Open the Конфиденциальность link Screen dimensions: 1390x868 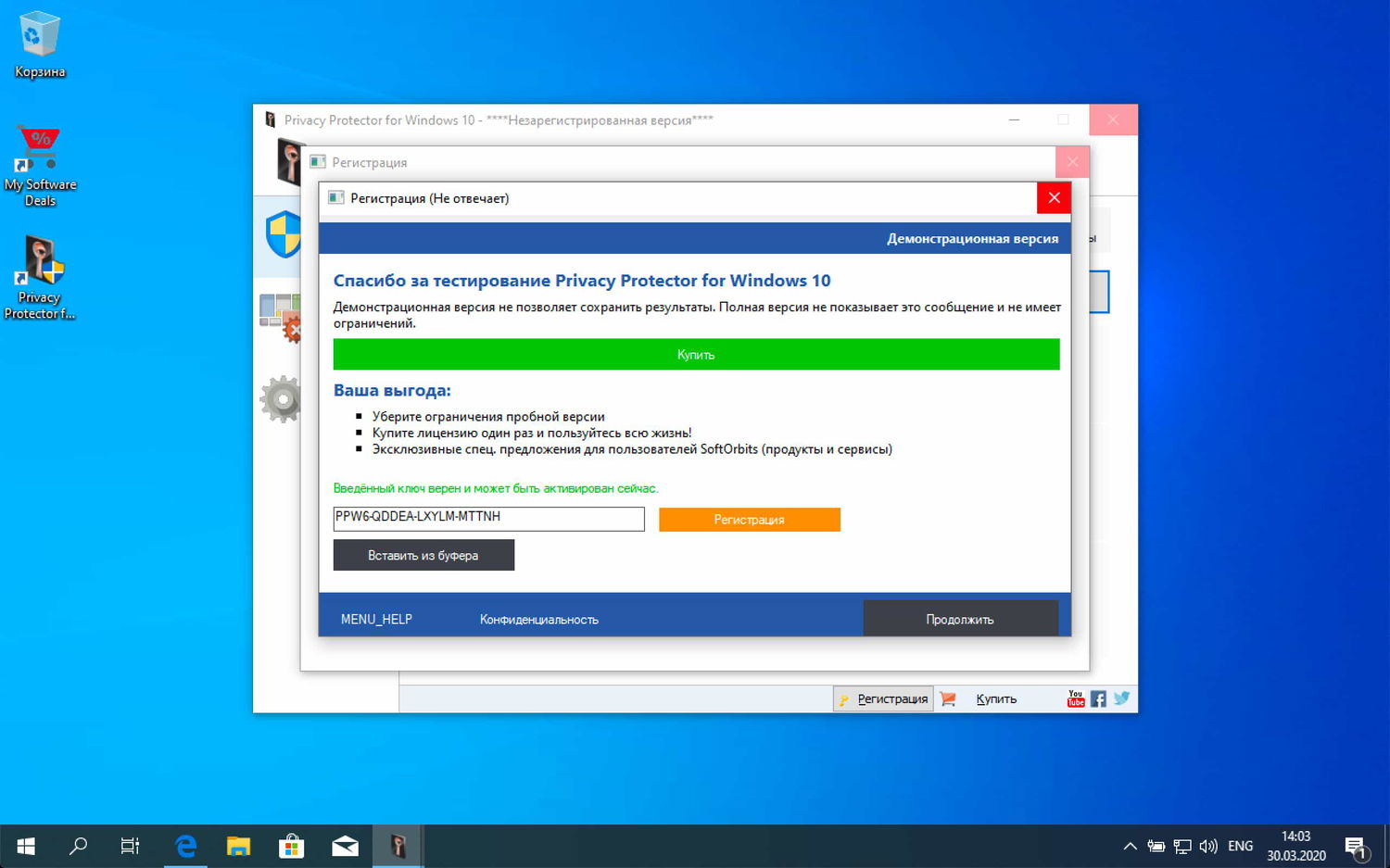538,619
